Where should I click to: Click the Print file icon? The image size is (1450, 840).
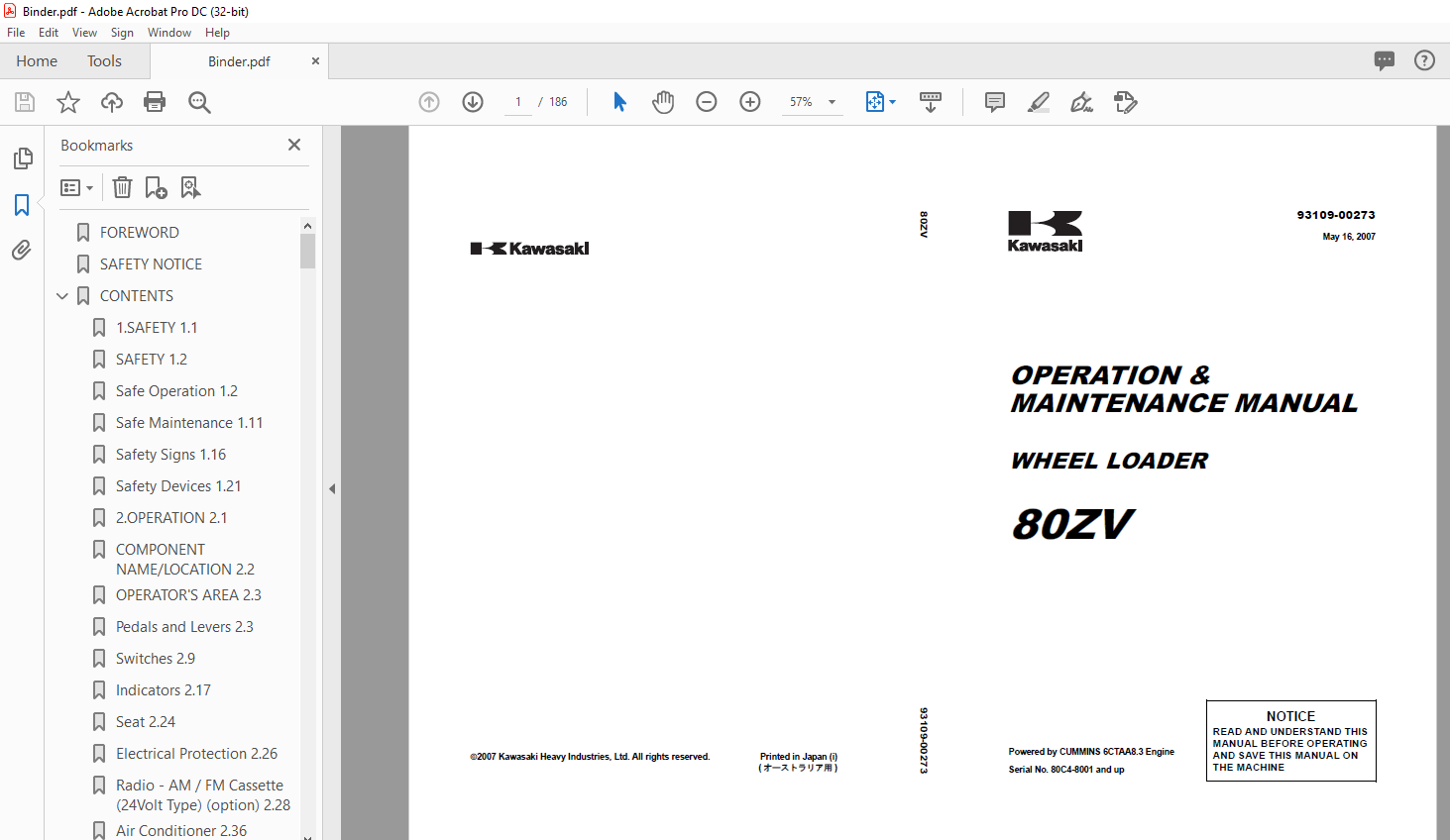pyautogui.click(x=155, y=102)
